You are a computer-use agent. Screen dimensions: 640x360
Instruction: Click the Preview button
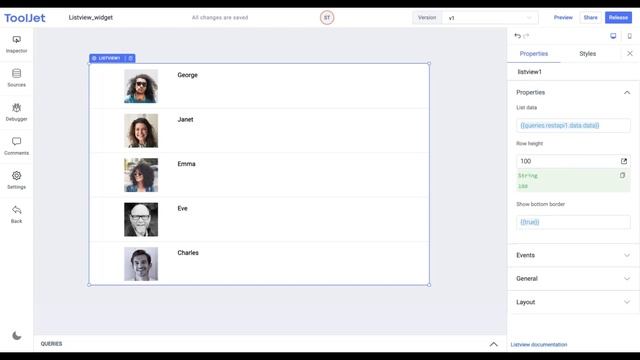click(x=563, y=18)
